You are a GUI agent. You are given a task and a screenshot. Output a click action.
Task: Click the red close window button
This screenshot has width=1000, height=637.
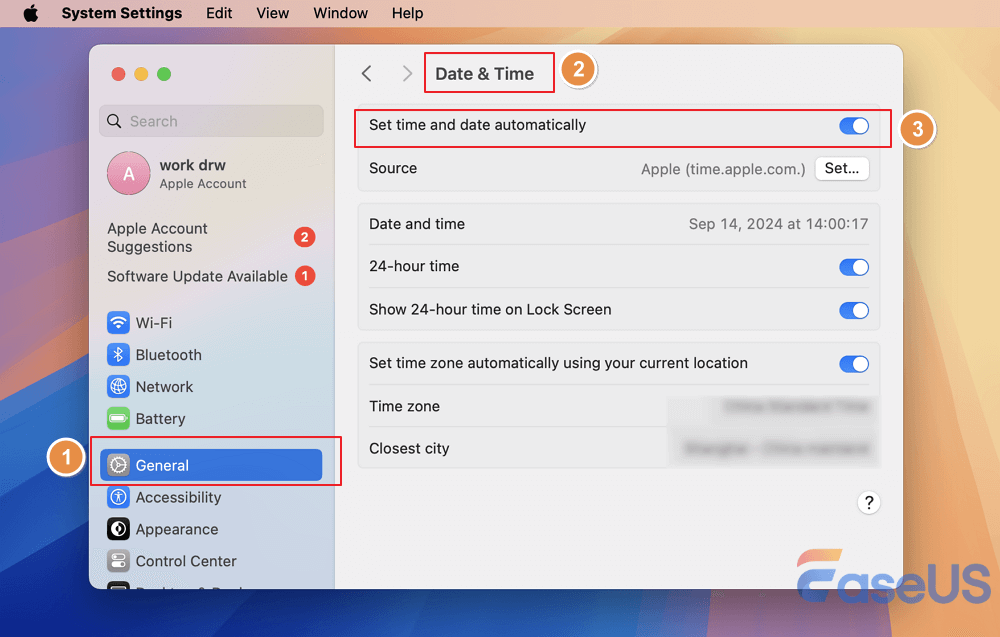[x=118, y=74]
